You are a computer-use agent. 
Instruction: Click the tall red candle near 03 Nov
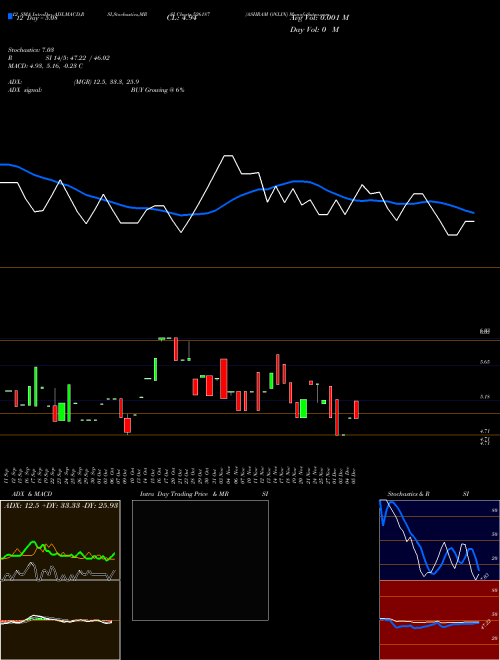(x=223, y=378)
